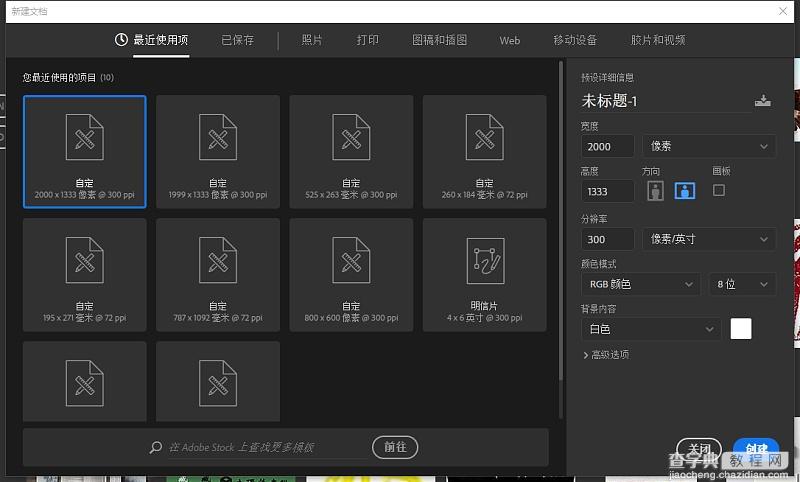Open the 白色 background content dropdown
Image resolution: width=800 pixels, height=482 pixels.
[651, 329]
